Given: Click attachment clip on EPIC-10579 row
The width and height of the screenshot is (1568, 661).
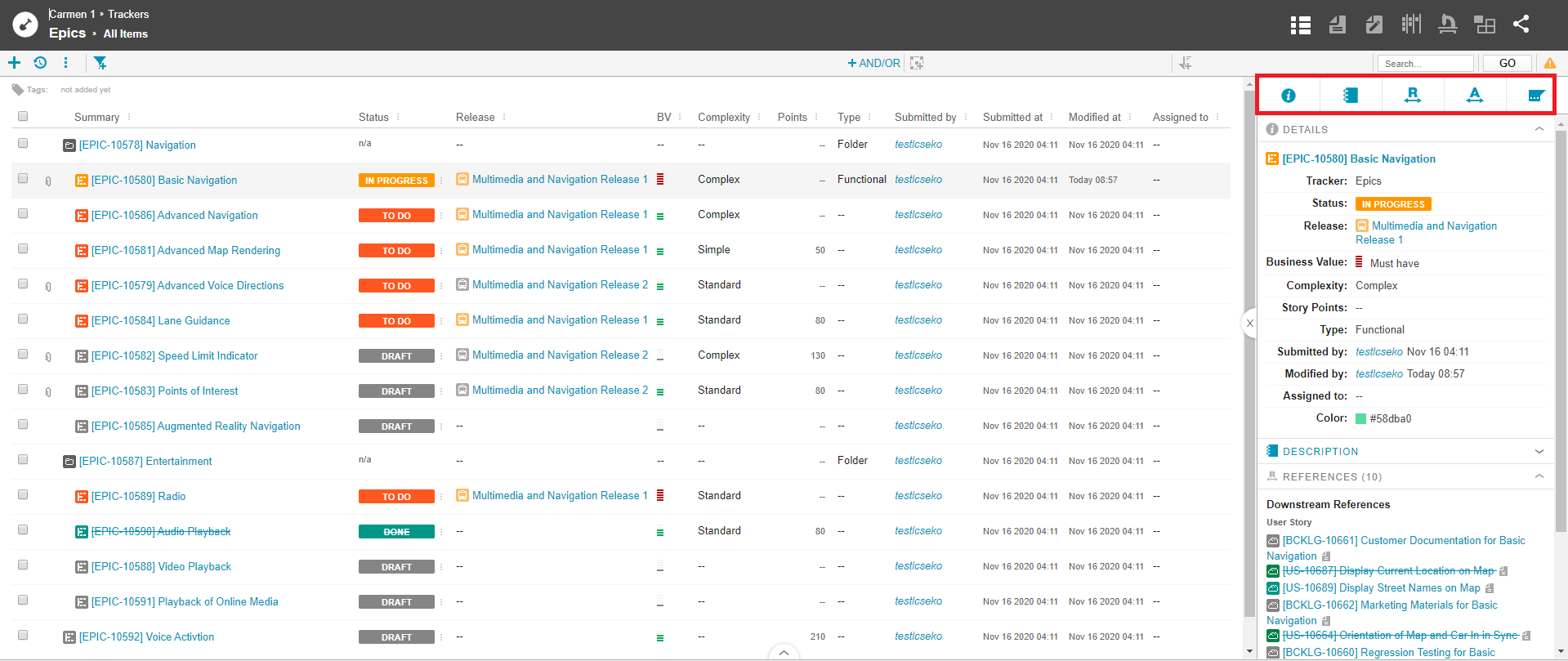Looking at the screenshot, I should click(48, 287).
